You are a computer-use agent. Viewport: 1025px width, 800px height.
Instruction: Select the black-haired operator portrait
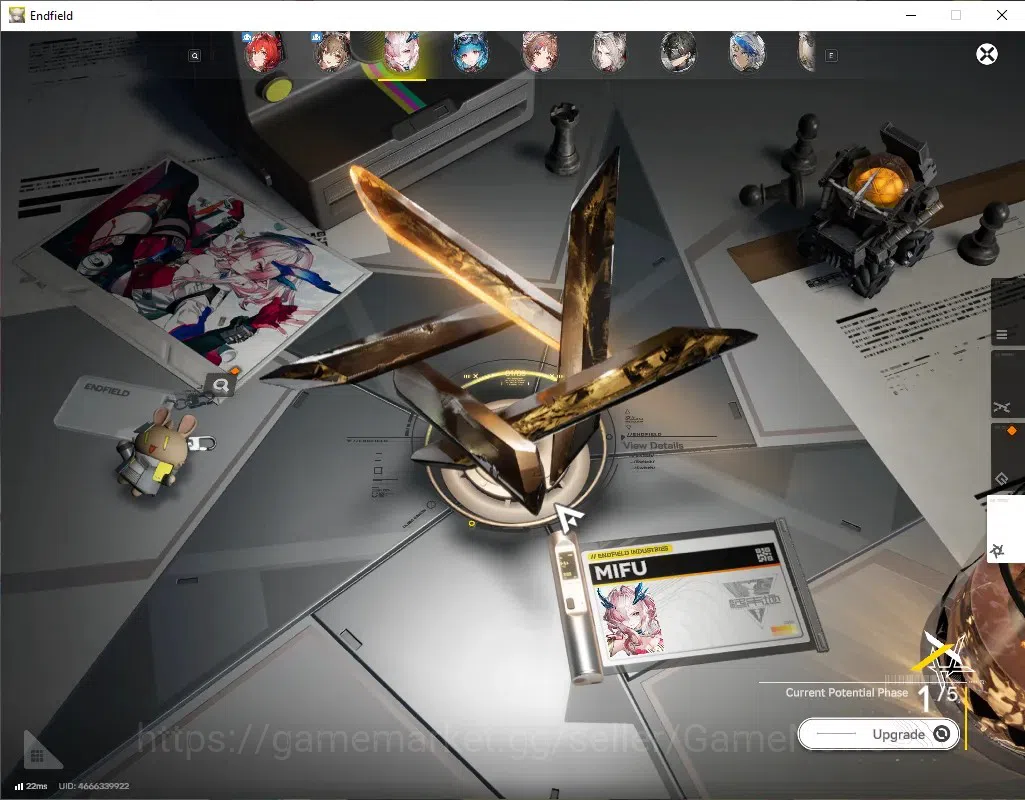(679, 52)
